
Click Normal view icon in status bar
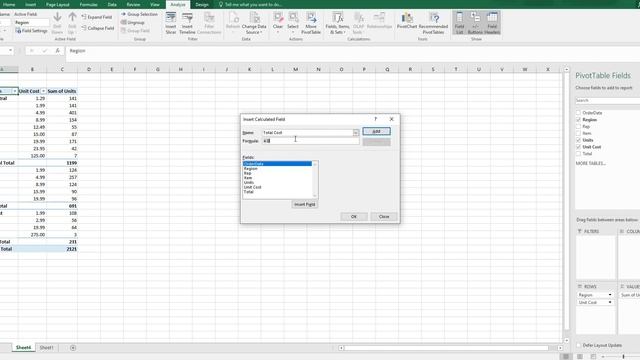pos(566,357)
